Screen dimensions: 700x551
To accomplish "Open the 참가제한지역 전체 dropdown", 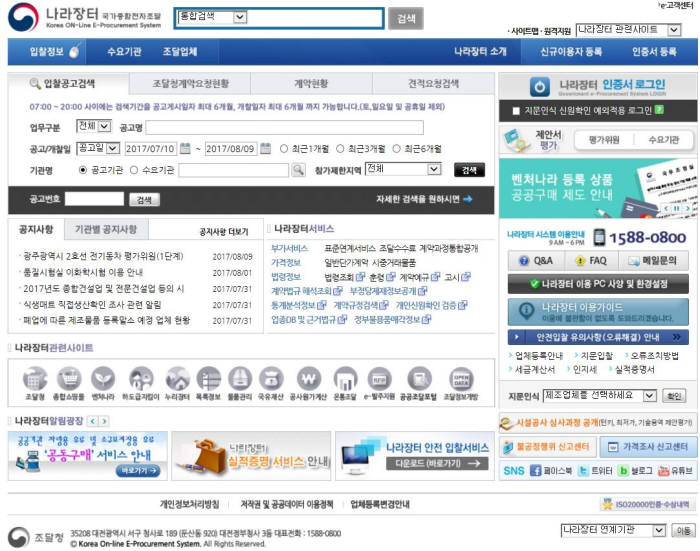I will click(x=403, y=169).
